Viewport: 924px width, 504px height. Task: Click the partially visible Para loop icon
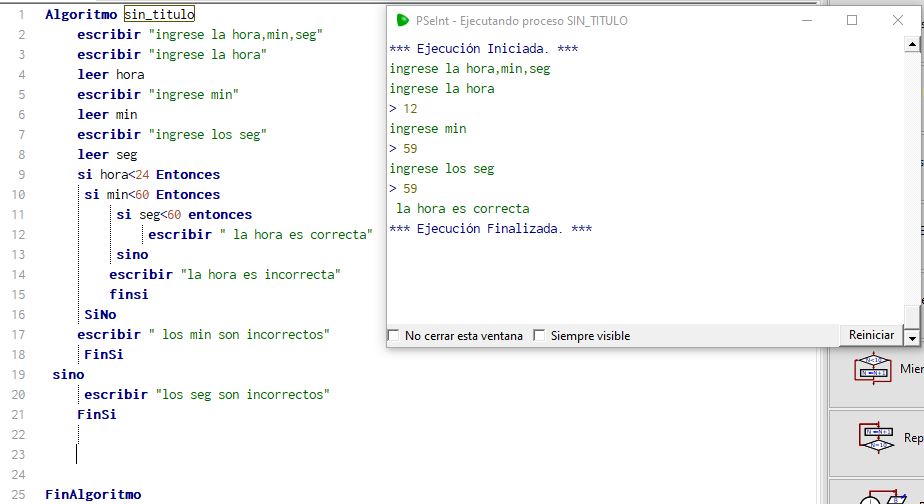(x=876, y=497)
